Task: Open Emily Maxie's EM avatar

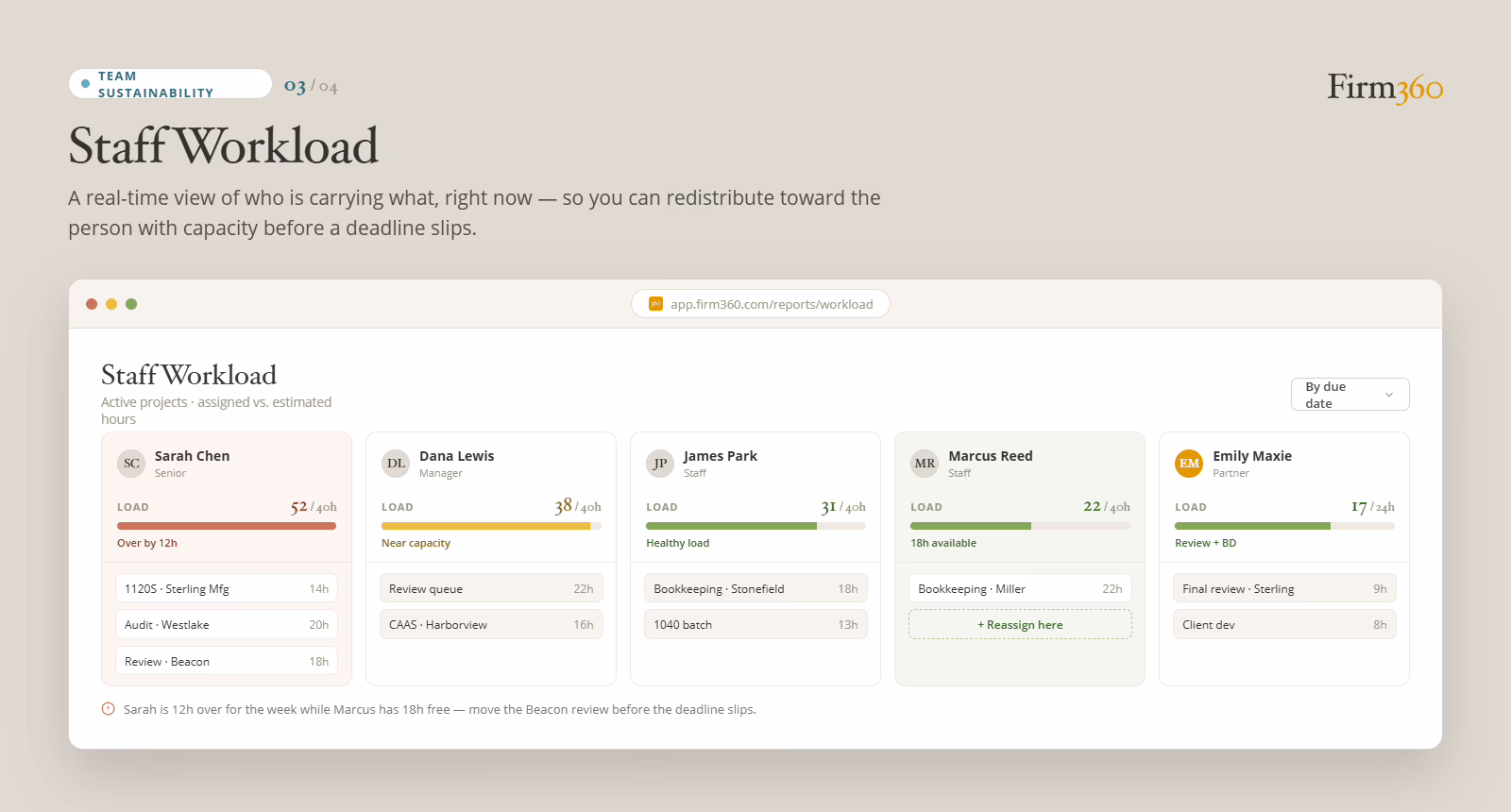Action: coord(1189,464)
